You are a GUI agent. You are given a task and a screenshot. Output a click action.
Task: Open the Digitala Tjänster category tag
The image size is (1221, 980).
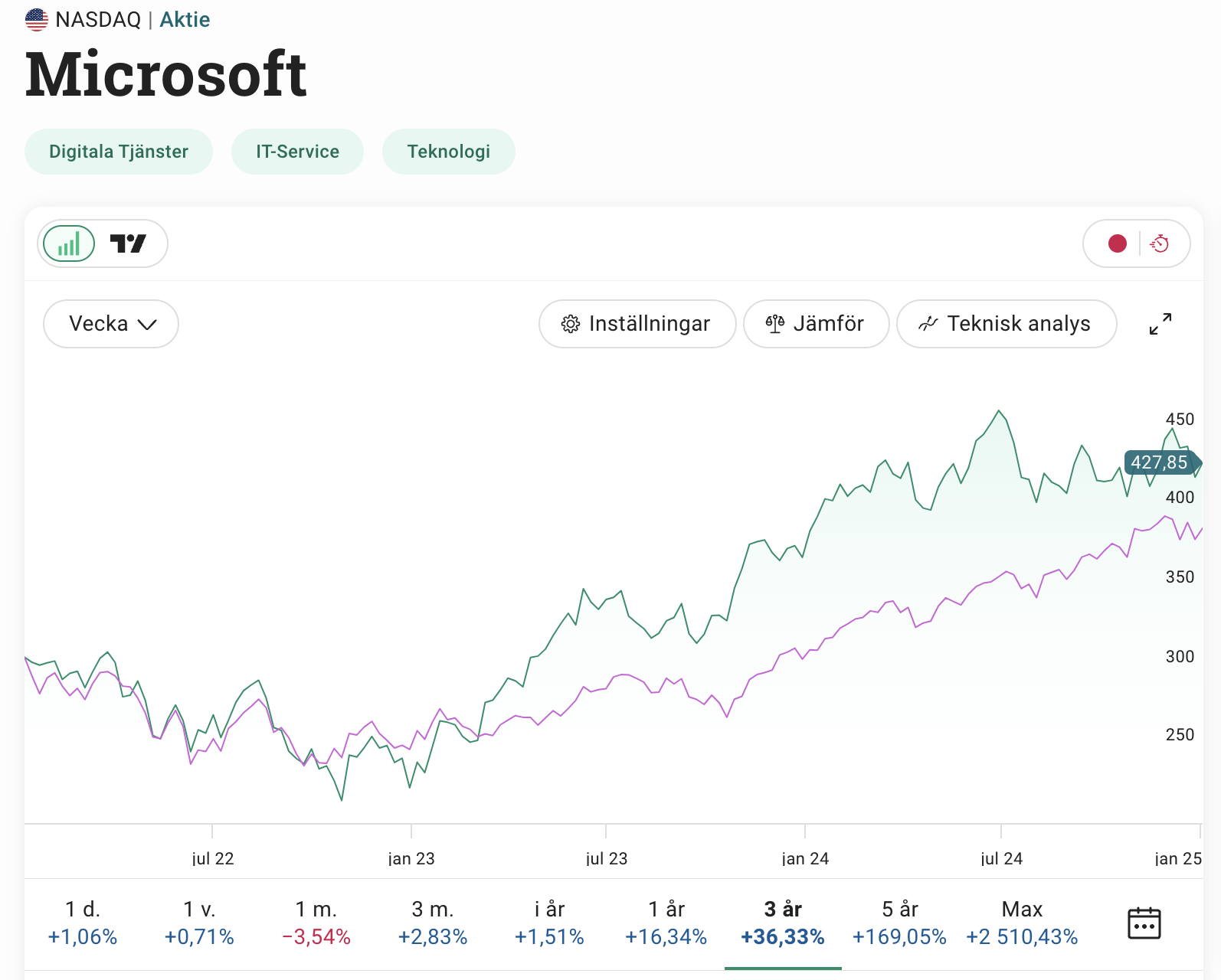[x=119, y=152]
